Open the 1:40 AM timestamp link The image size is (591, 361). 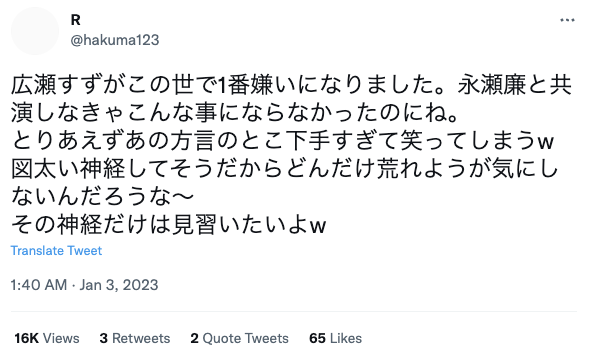[39, 285]
